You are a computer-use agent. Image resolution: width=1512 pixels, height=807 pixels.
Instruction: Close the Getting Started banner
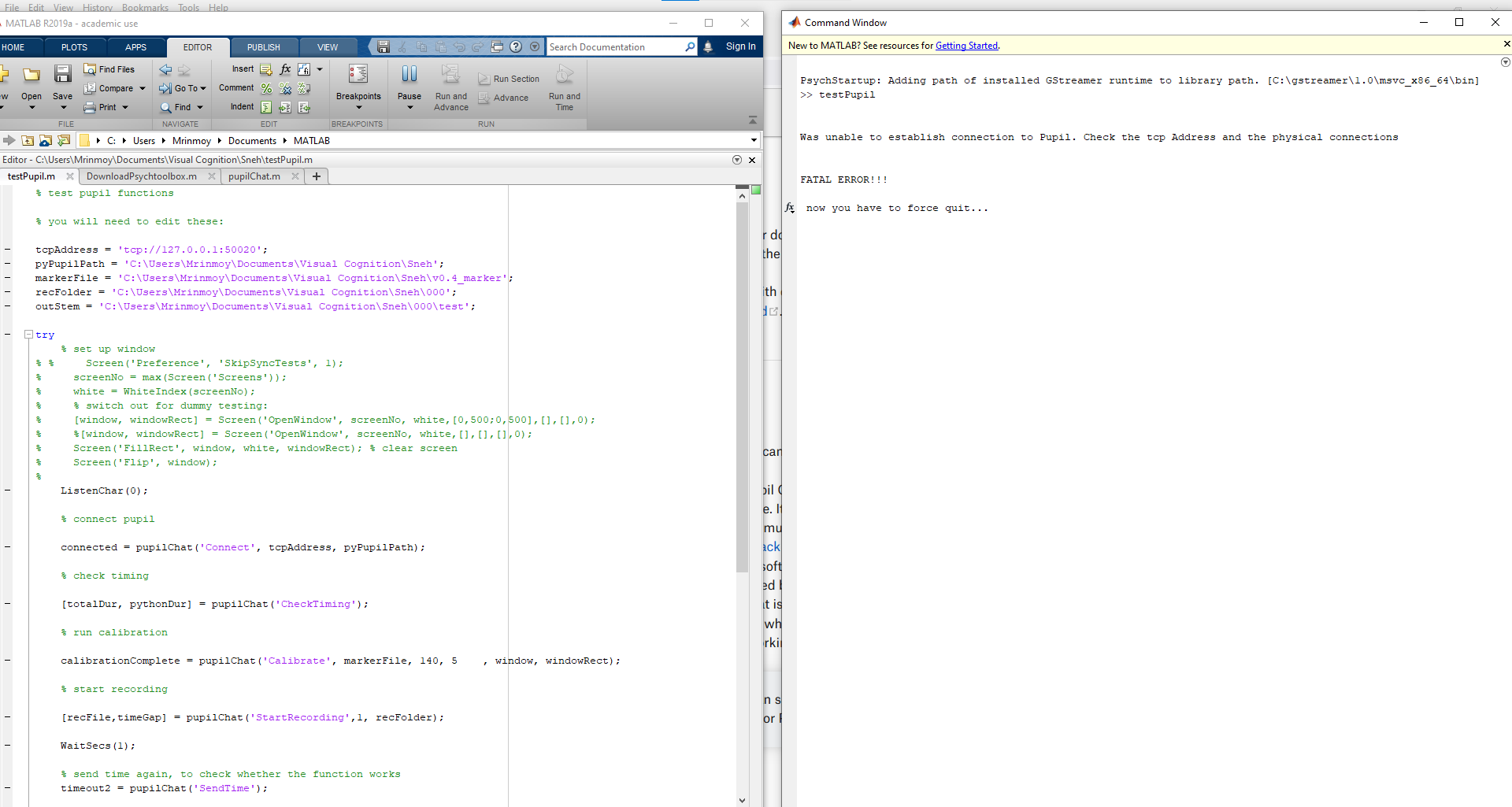[1506, 44]
